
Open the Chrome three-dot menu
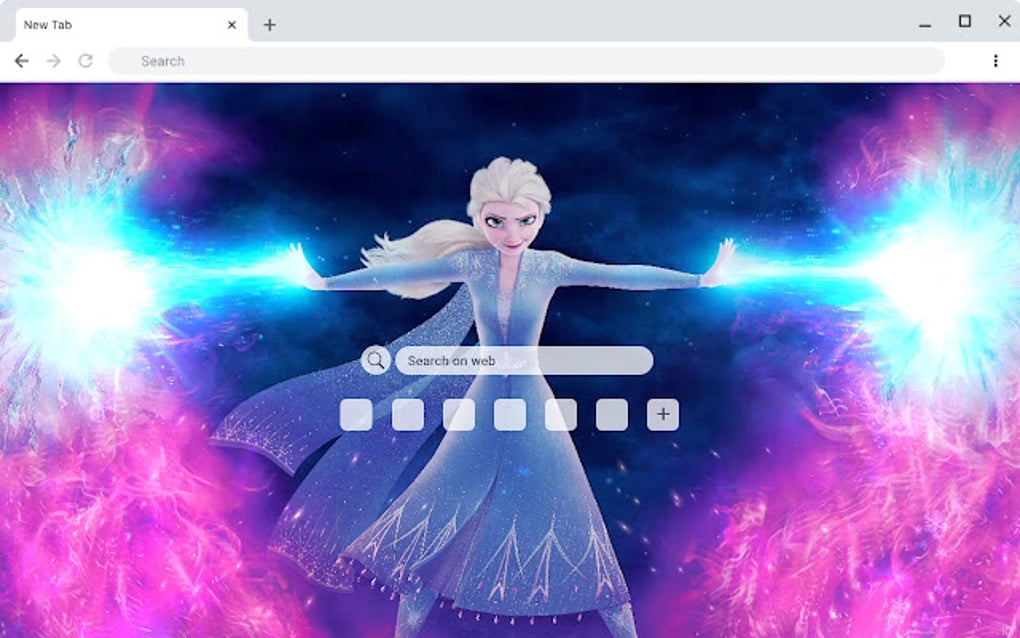tap(996, 60)
